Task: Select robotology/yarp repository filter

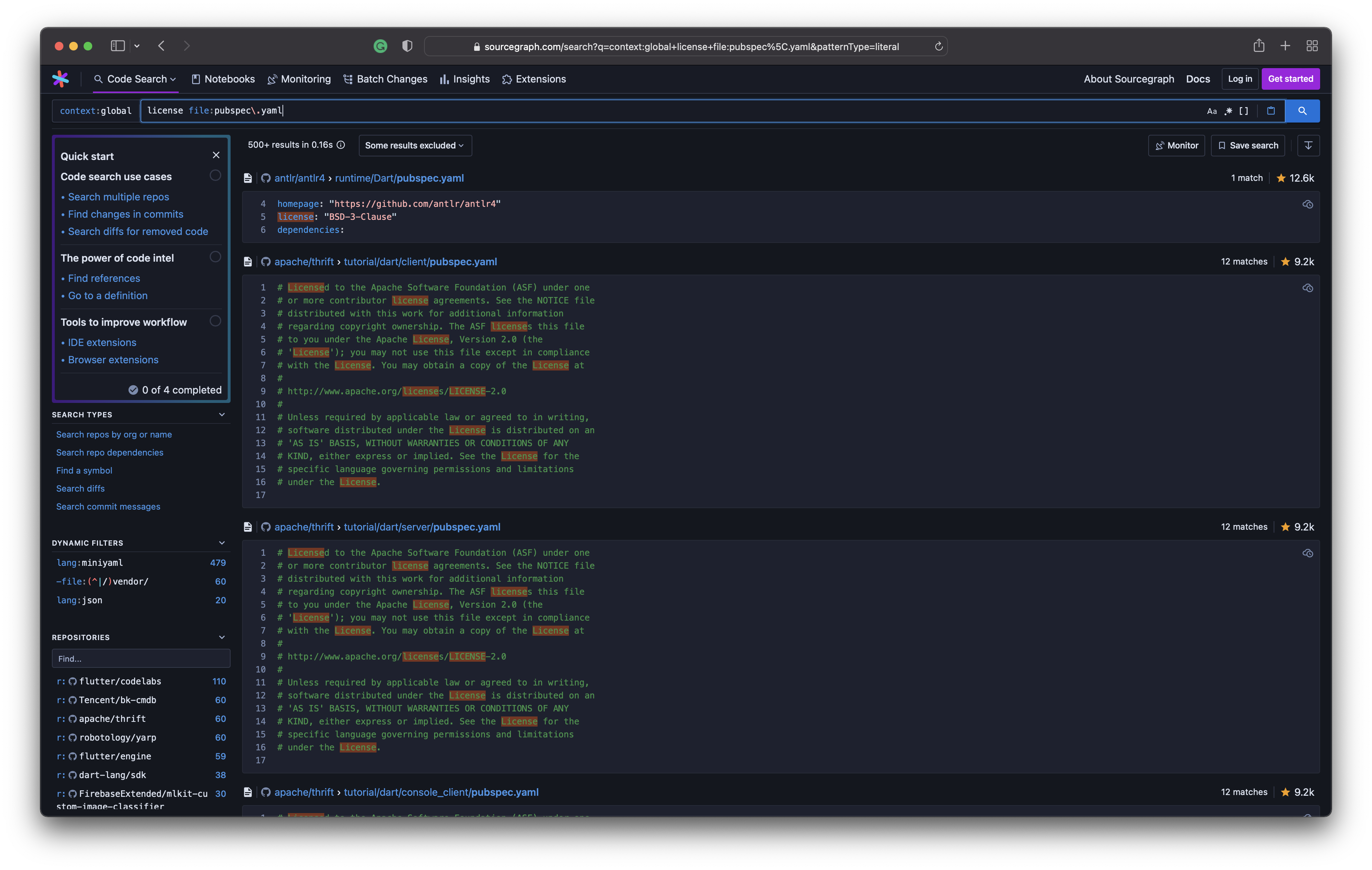Action: (141, 738)
